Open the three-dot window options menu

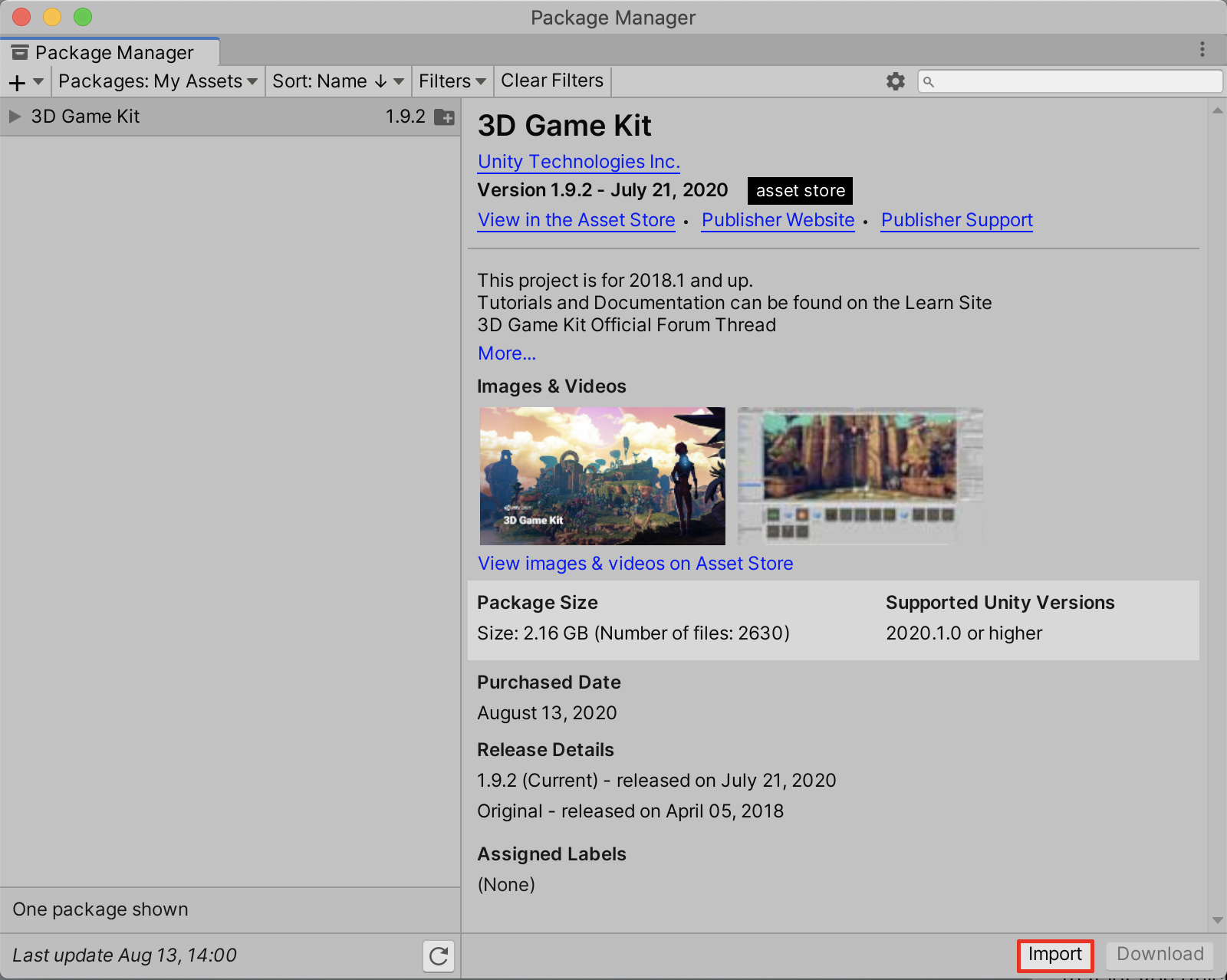pos(1202,50)
